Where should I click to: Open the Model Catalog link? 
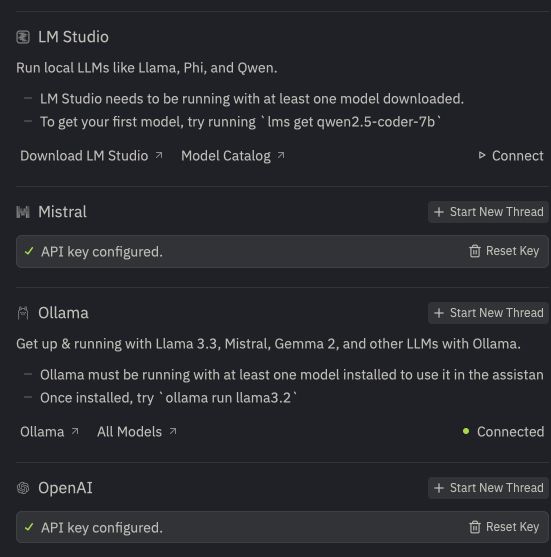[x=233, y=156]
